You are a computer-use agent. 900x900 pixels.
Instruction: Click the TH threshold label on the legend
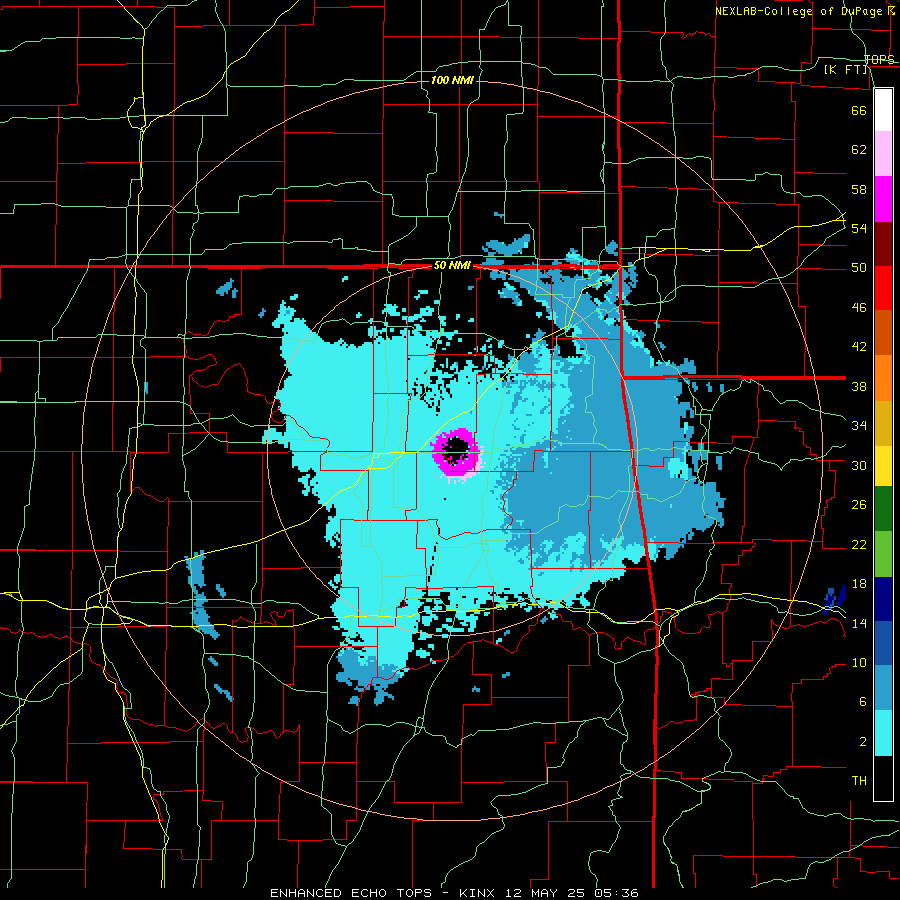pos(859,781)
